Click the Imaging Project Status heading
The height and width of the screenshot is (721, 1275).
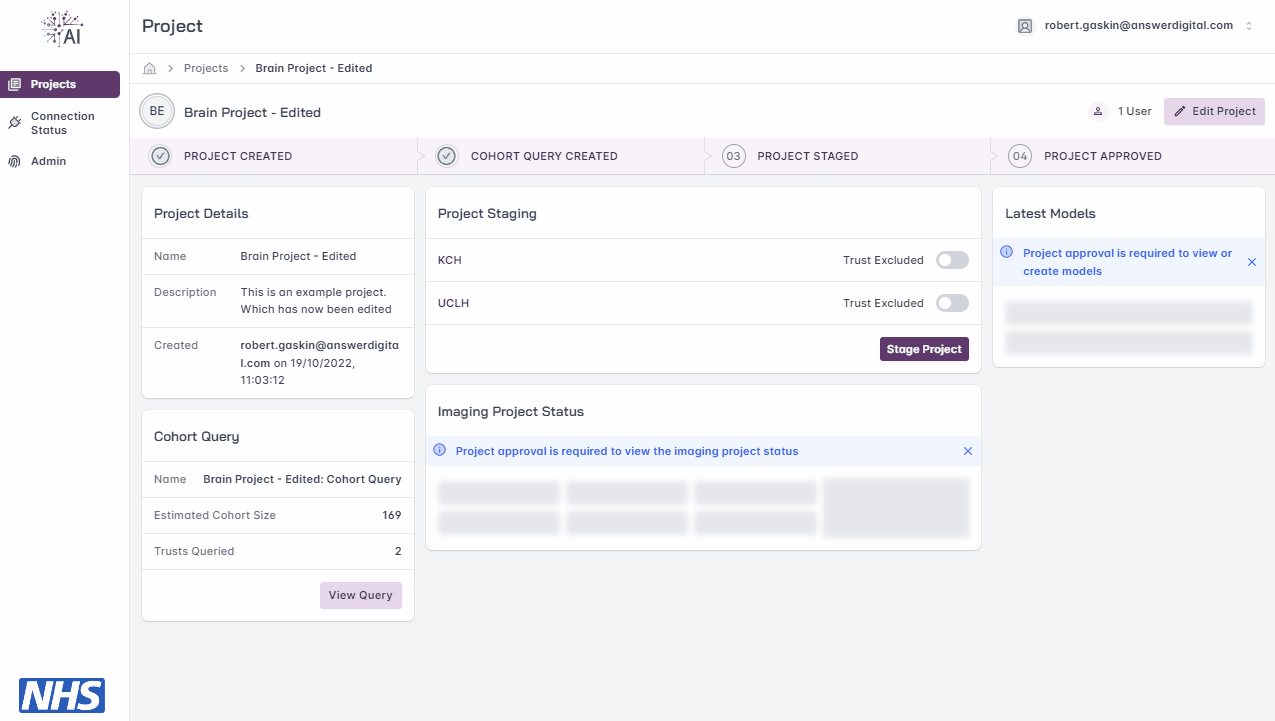pyautogui.click(x=511, y=411)
